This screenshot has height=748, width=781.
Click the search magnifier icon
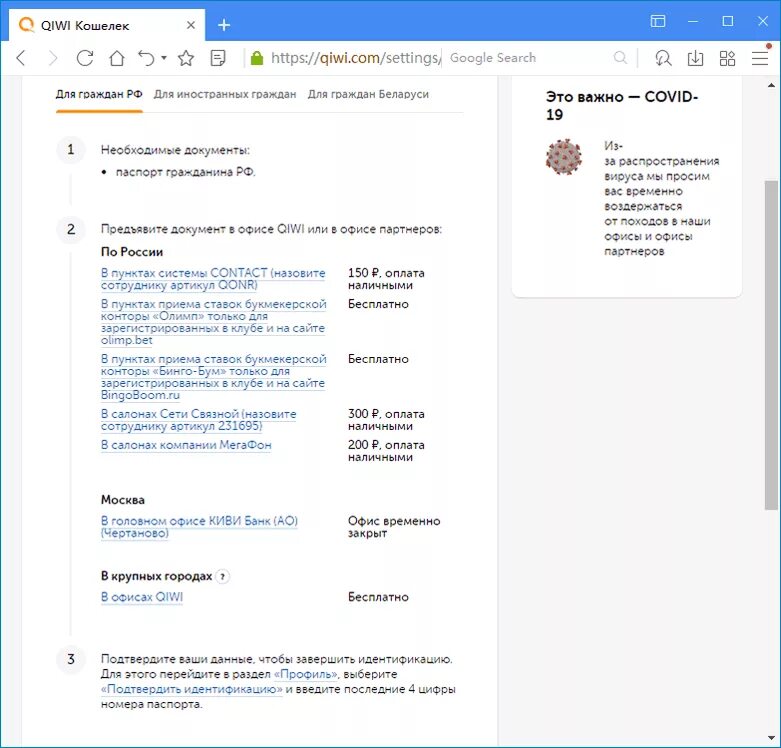(621, 58)
